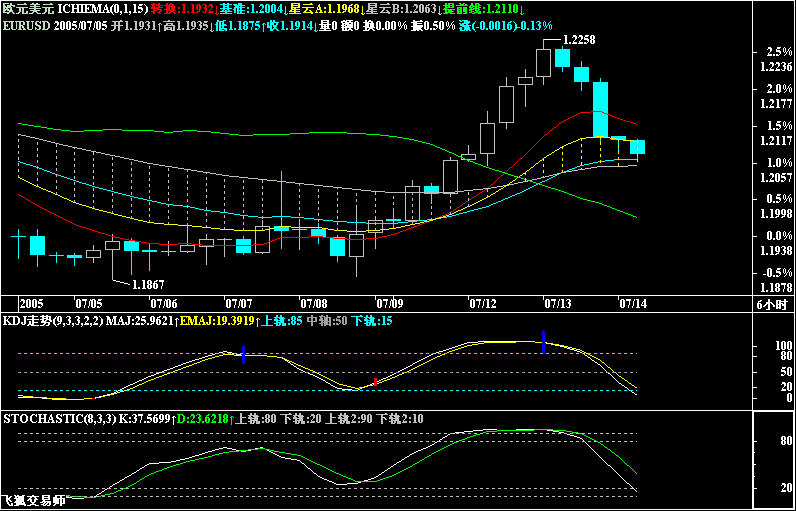Select the turnover rate 换0.00%
The width and height of the screenshot is (796, 511).
click(x=385, y=26)
